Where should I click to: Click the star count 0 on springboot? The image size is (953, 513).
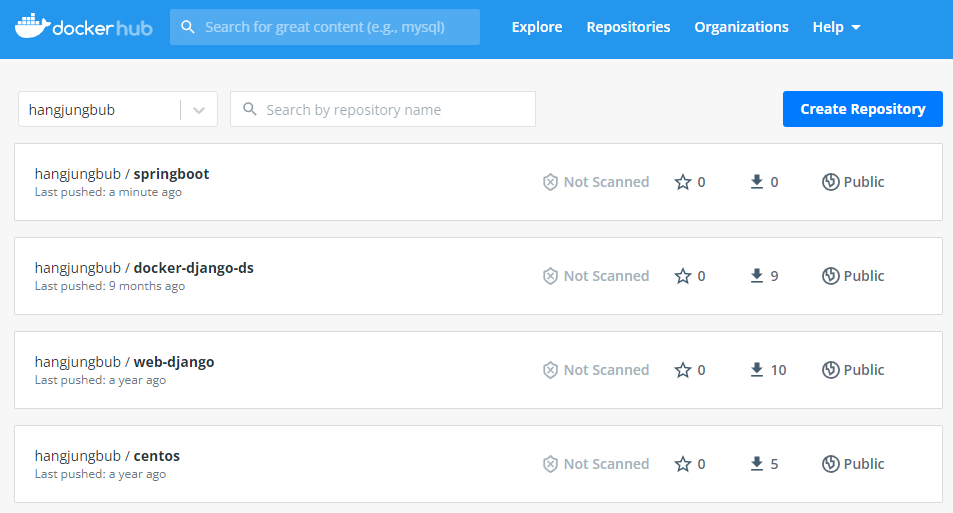coord(701,182)
